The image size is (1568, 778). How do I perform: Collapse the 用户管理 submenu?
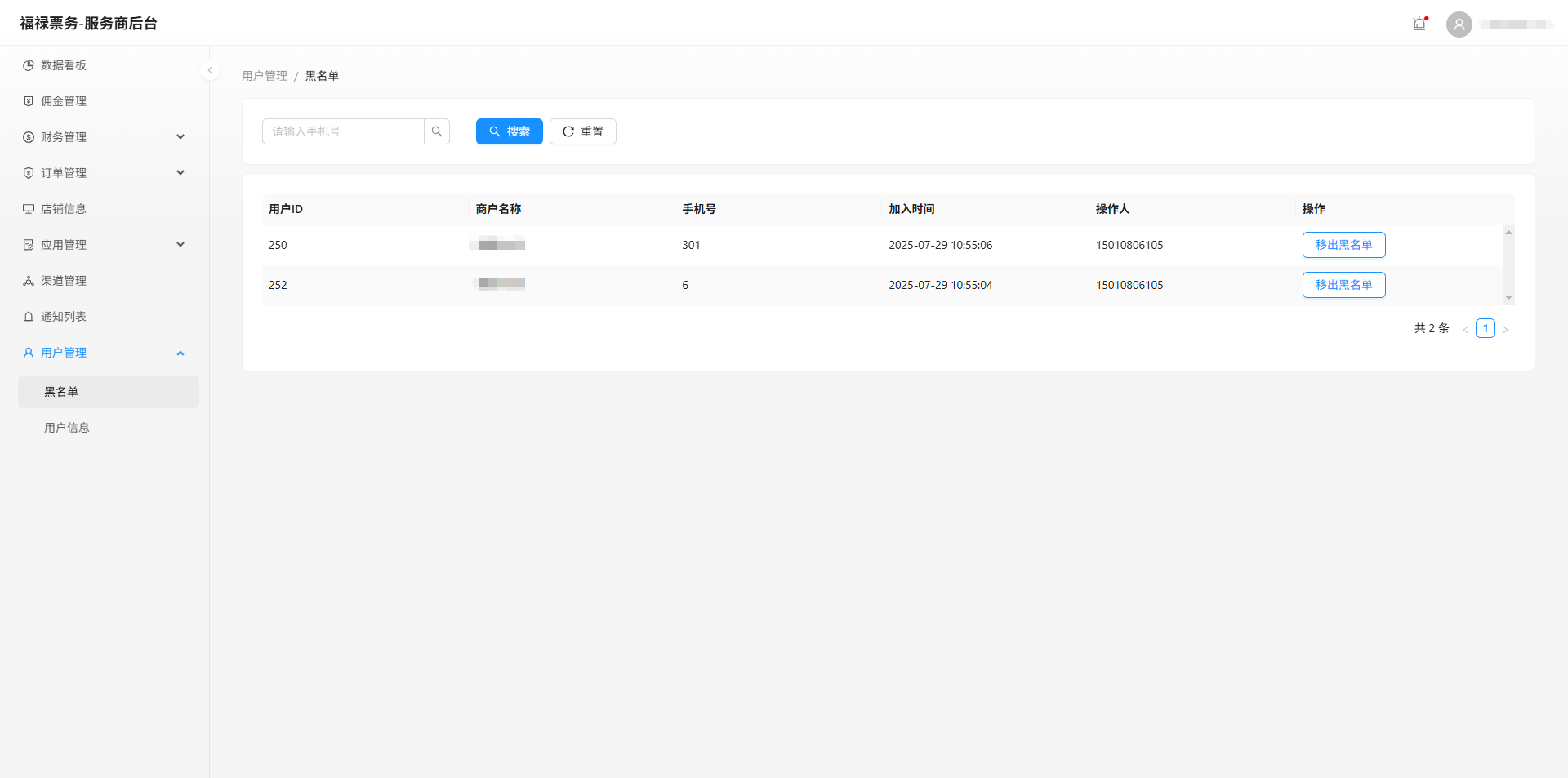click(x=104, y=353)
